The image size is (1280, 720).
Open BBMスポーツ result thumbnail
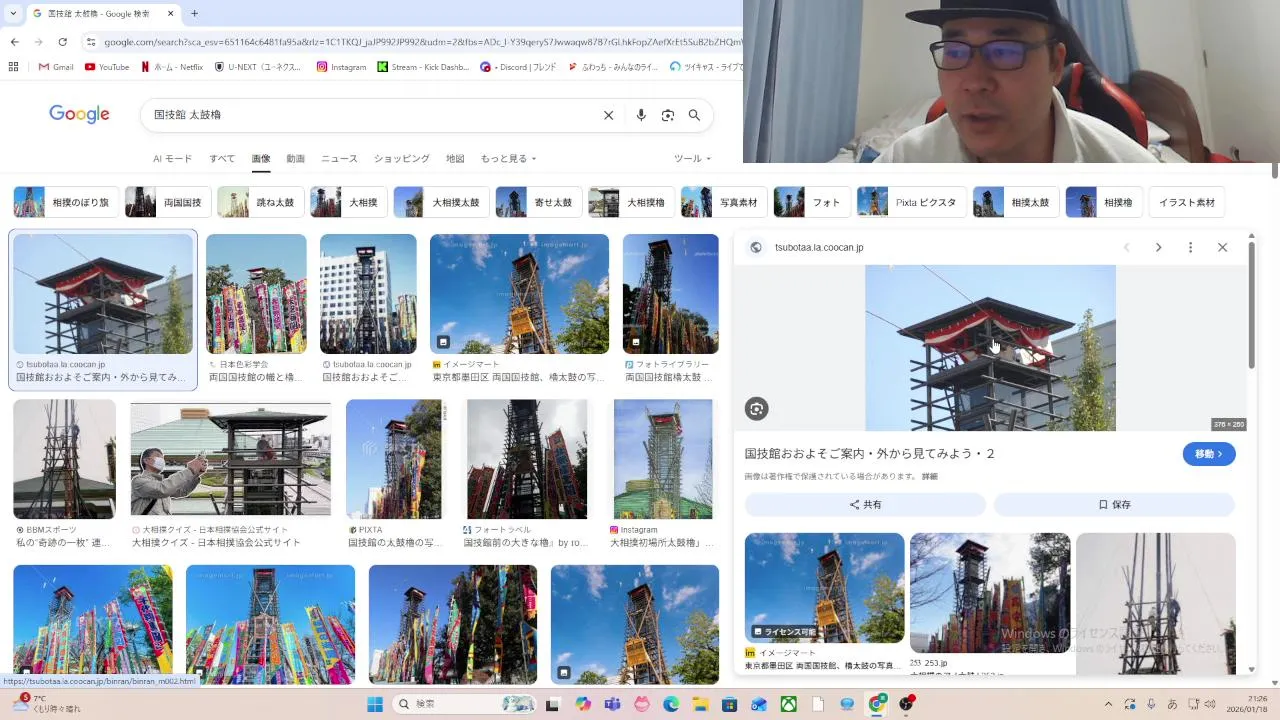[x=64, y=459]
